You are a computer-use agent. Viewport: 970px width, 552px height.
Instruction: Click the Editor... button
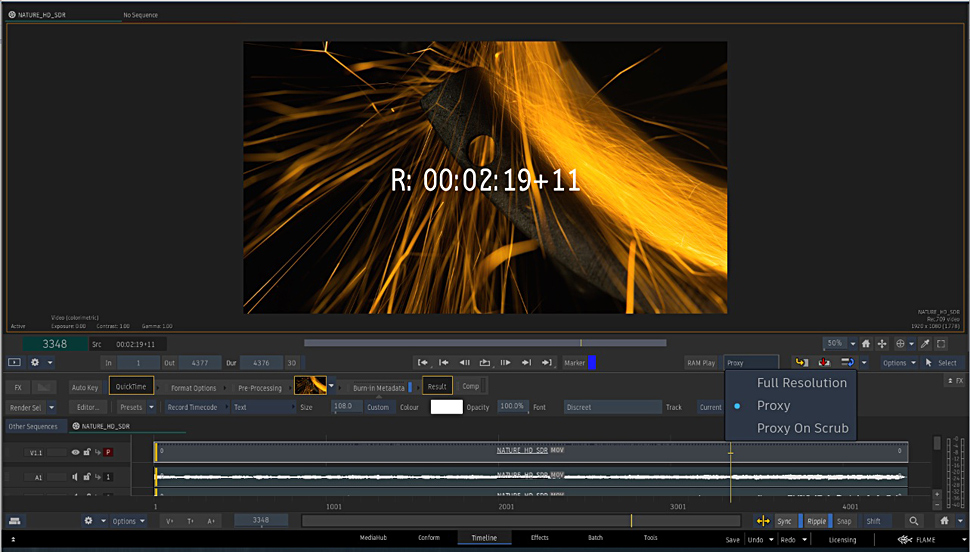89,407
